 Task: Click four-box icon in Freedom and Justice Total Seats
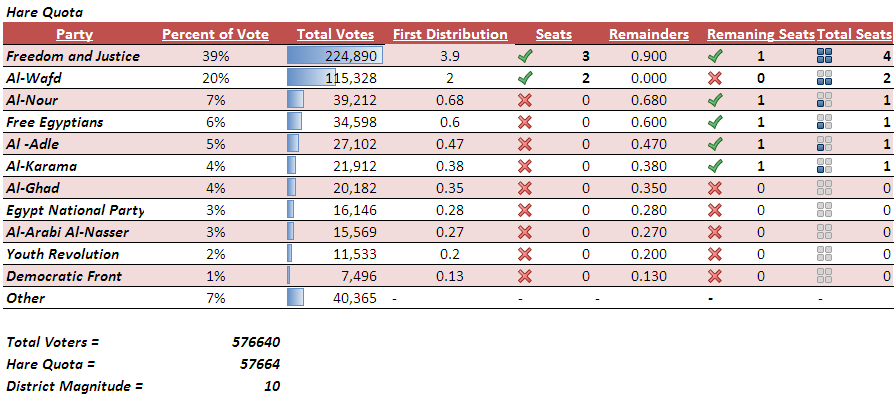click(825, 56)
